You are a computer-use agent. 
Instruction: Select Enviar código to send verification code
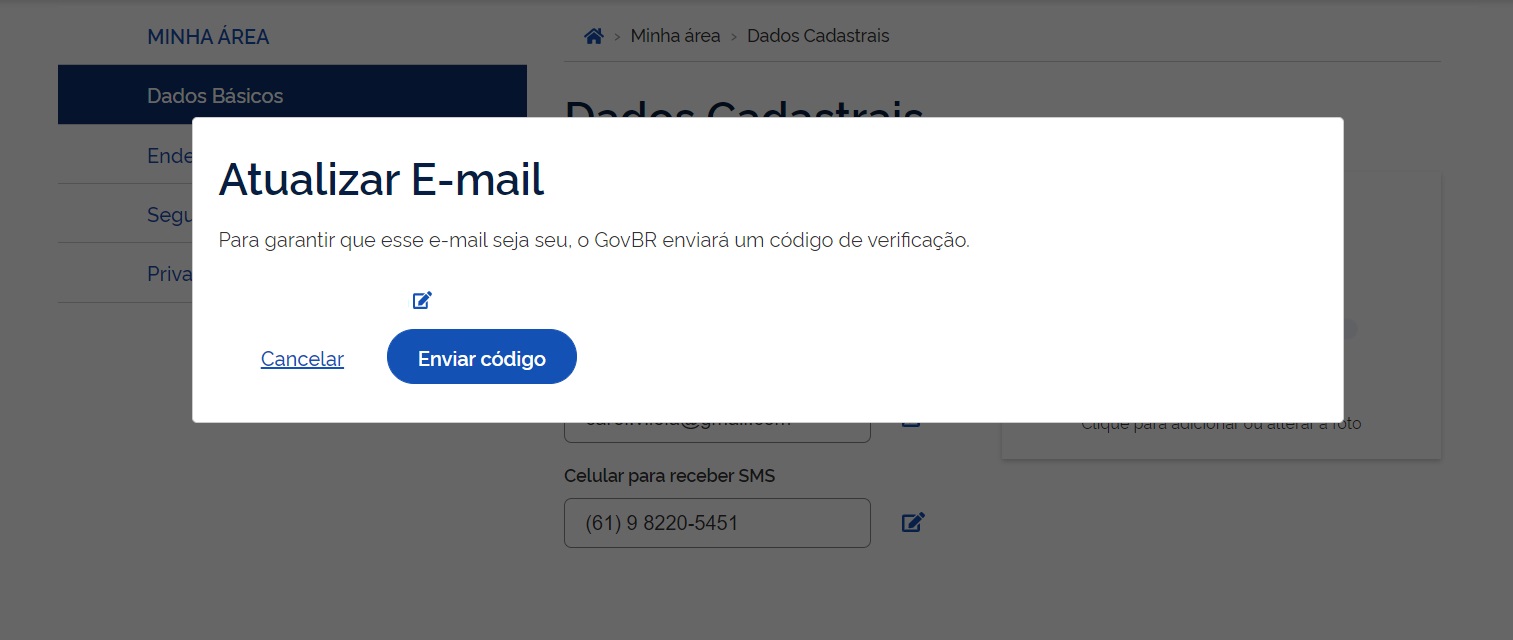(481, 357)
